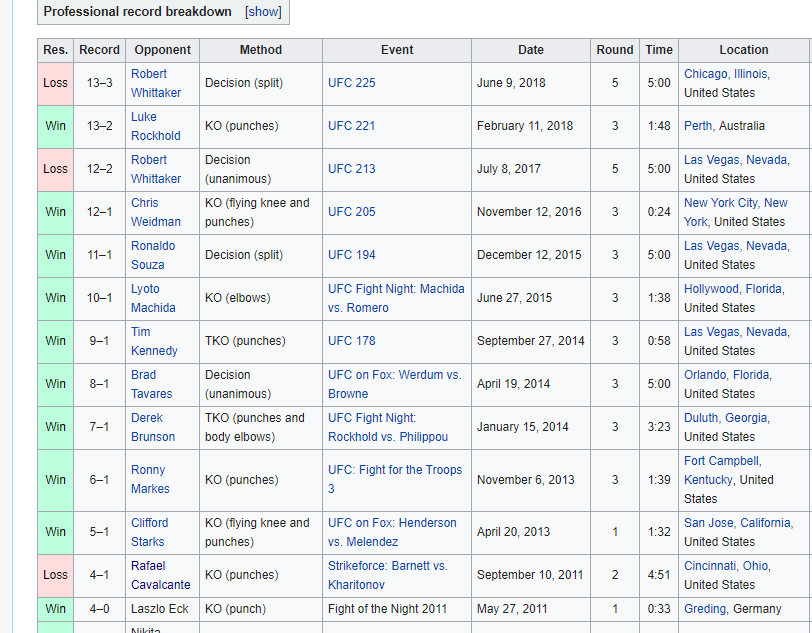
Task: Open the California location link
Action: pyautogui.click(x=765, y=523)
